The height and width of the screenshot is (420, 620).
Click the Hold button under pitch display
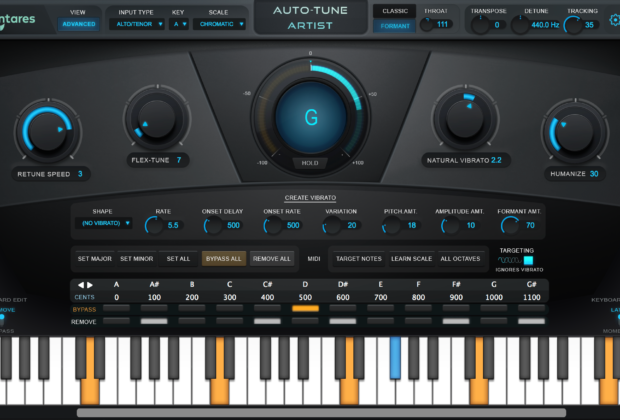(x=310, y=163)
